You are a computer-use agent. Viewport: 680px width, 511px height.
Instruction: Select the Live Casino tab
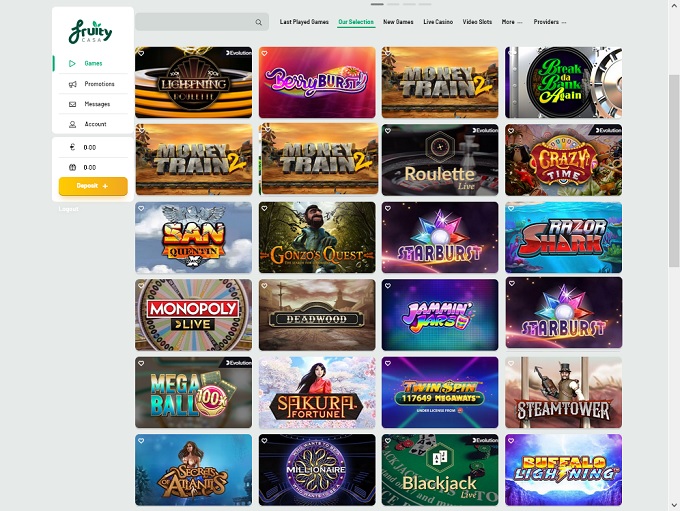point(438,22)
